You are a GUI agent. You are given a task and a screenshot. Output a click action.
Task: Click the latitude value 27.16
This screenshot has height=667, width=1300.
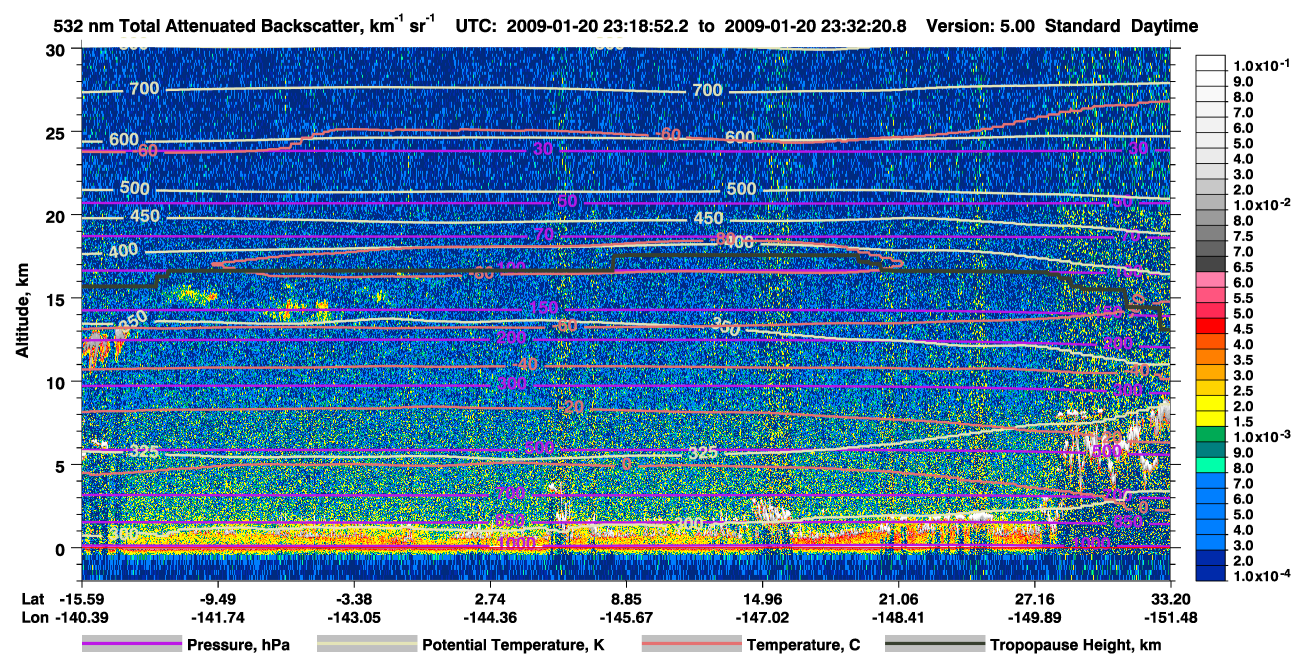[1034, 598]
